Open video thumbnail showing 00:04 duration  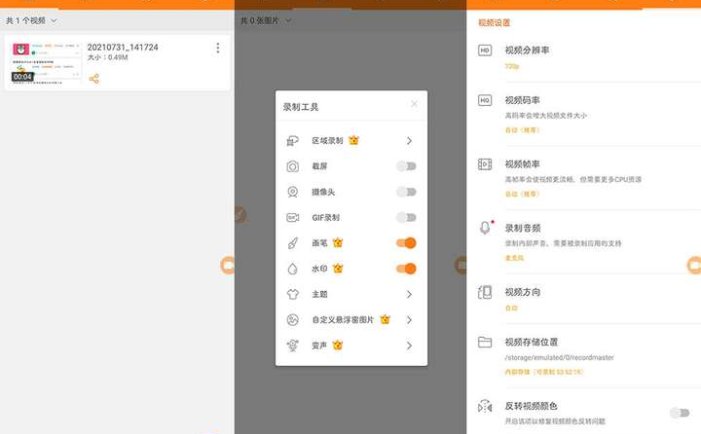[x=46, y=63]
